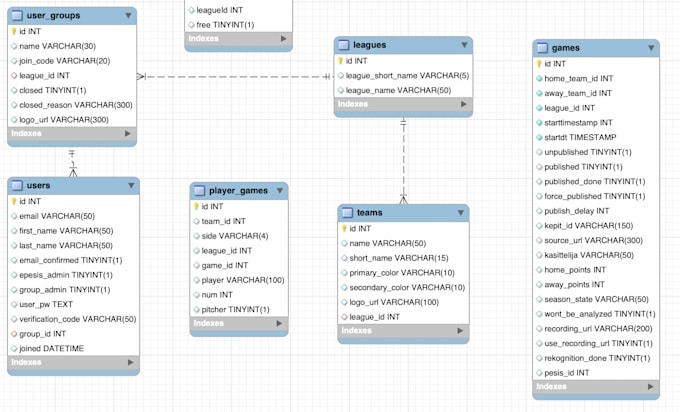Image resolution: width=680 pixels, height=412 pixels.
Task: Collapse the users table via header arrow
Action: click(131, 186)
